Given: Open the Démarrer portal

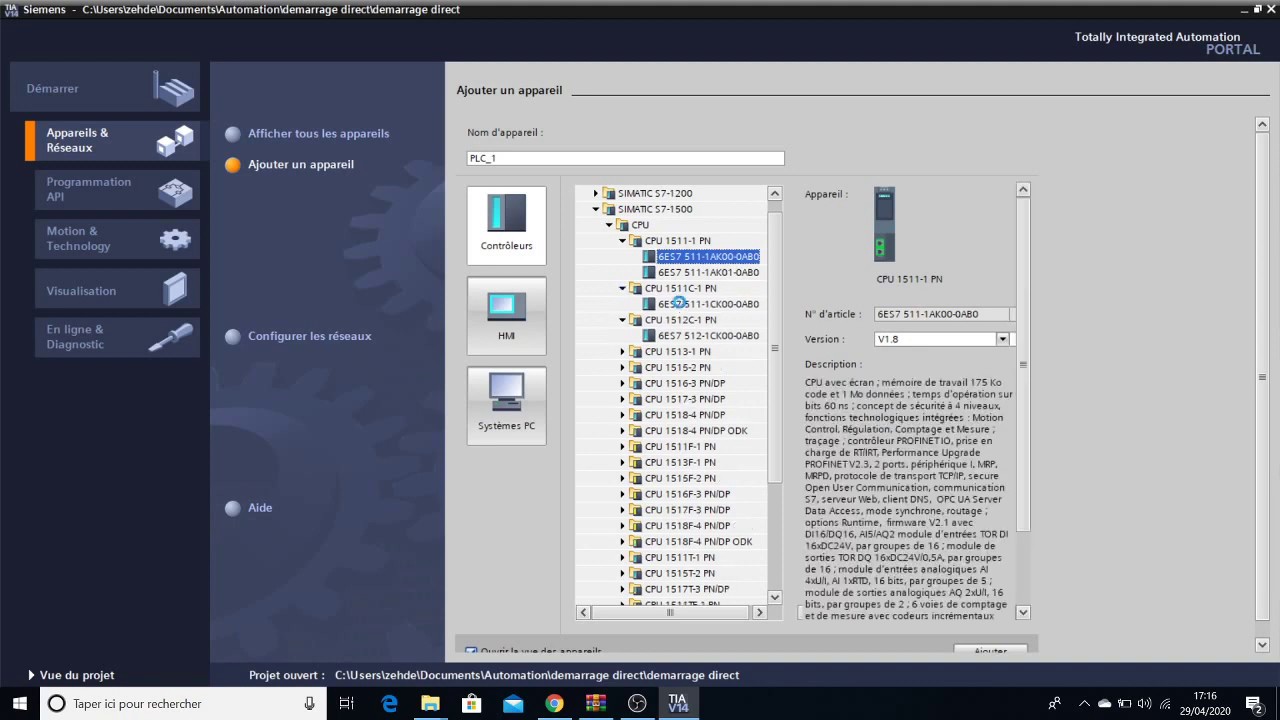Looking at the screenshot, I should pyautogui.click(x=105, y=88).
